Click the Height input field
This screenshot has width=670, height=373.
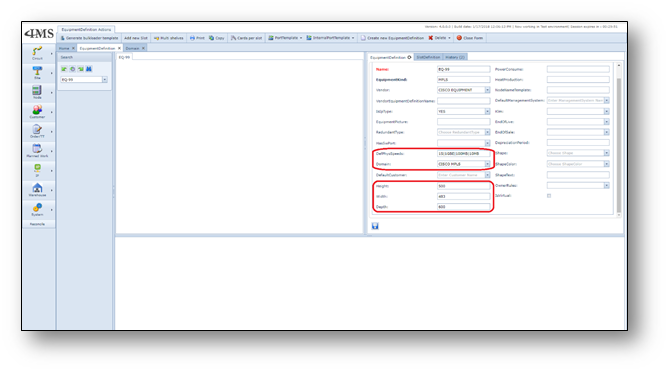coord(464,186)
